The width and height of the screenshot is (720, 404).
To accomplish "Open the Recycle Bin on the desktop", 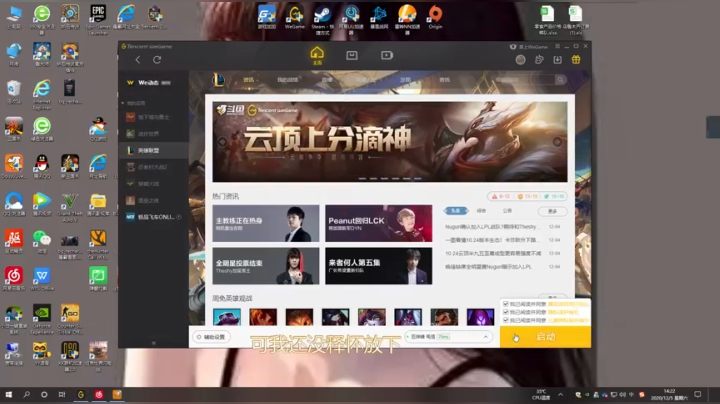I will (x=14, y=92).
